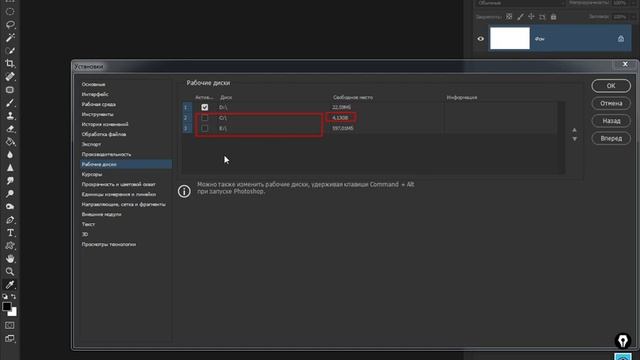Click the info icon beside hint text
Screen dimensions: 640x360
(x=184, y=191)
